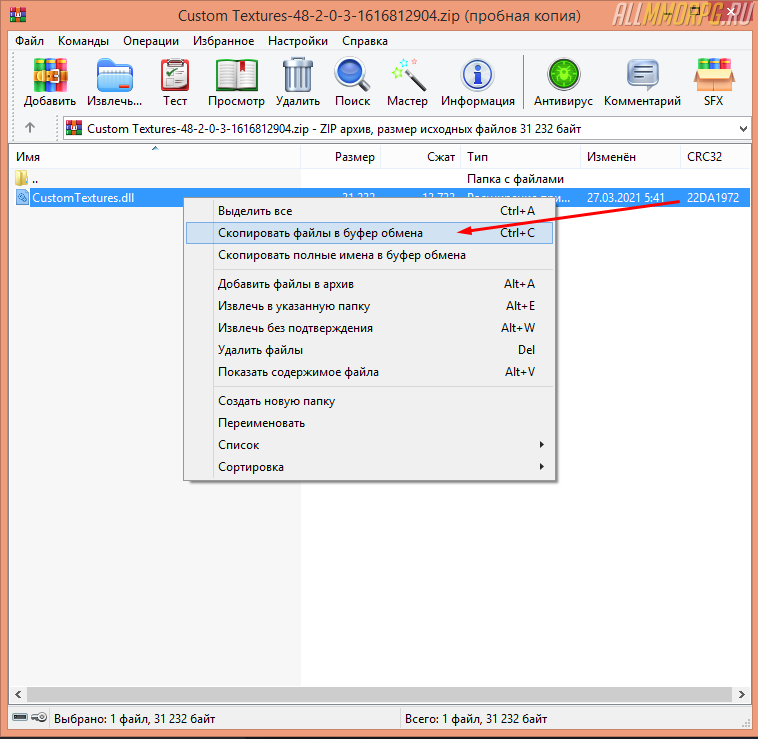
Task: Open the Поиск magnifier tool
Action: (x=352, y=75)
